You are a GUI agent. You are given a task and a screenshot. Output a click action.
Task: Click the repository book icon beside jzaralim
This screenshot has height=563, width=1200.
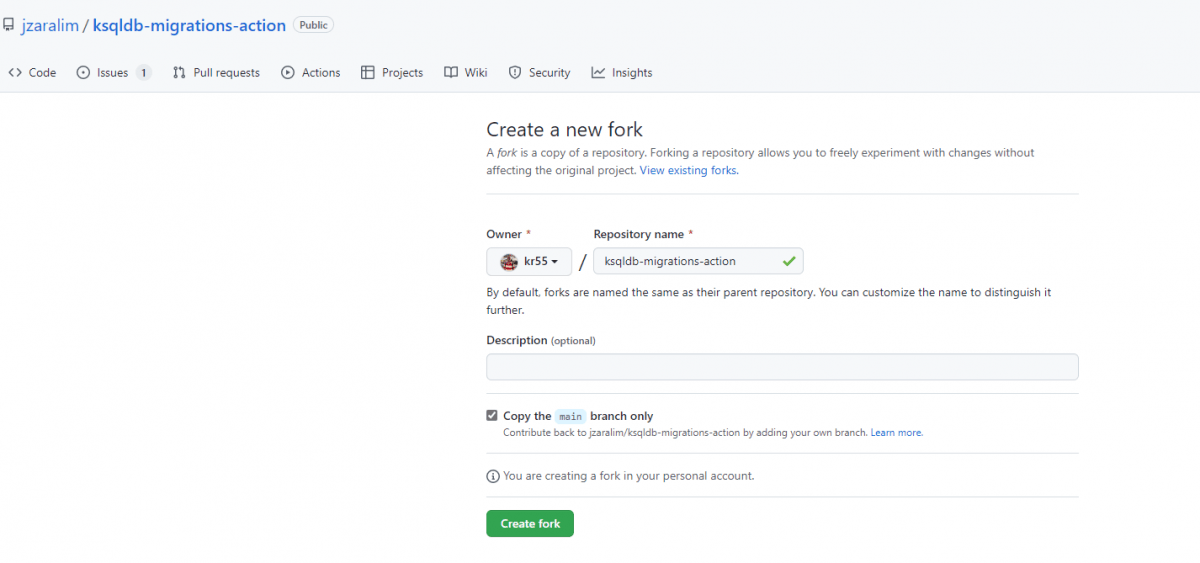coord(8,25)
